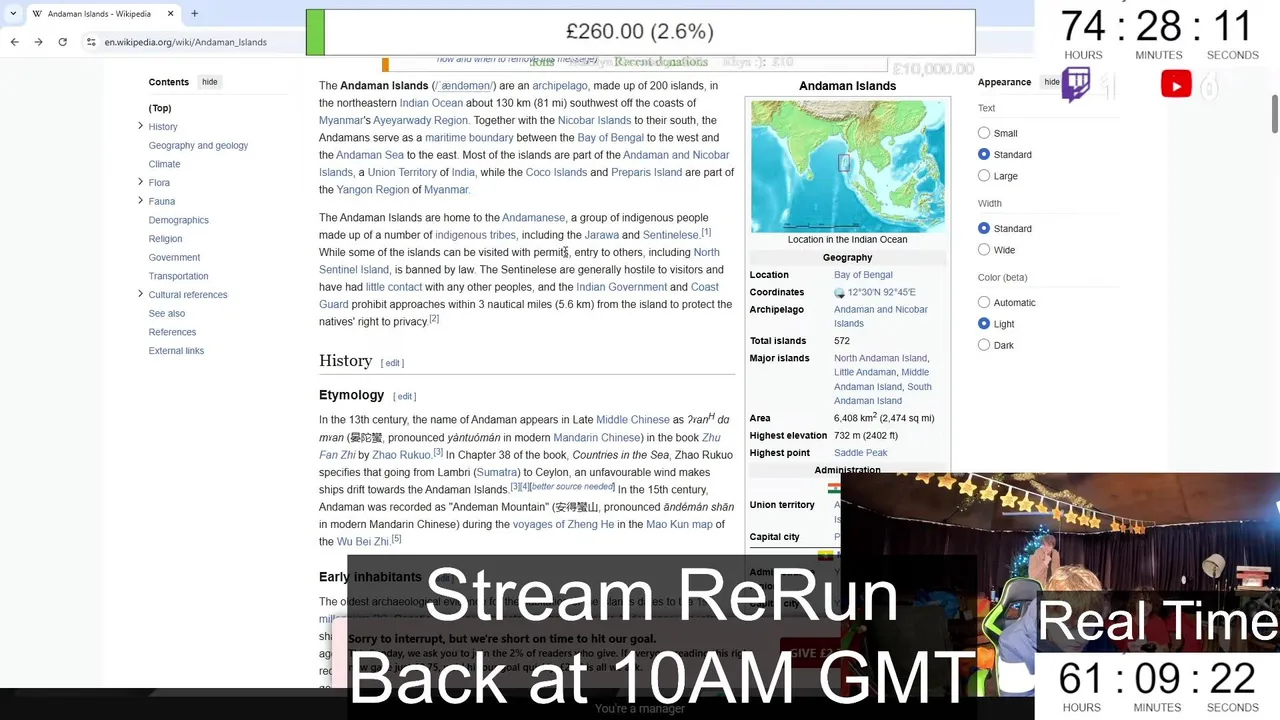This screenshot has height=720, width=1280.
Task: Click the page vertical scrollbar
Action: click(x=1274, y=113)
